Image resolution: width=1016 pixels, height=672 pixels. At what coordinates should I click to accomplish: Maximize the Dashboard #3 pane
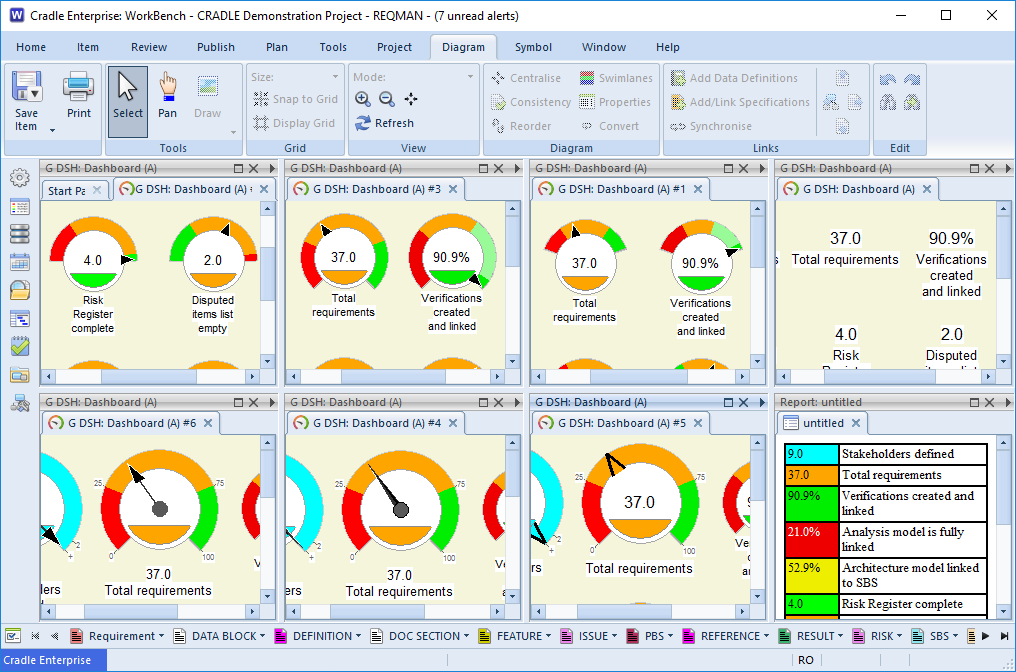pos(483,168)
